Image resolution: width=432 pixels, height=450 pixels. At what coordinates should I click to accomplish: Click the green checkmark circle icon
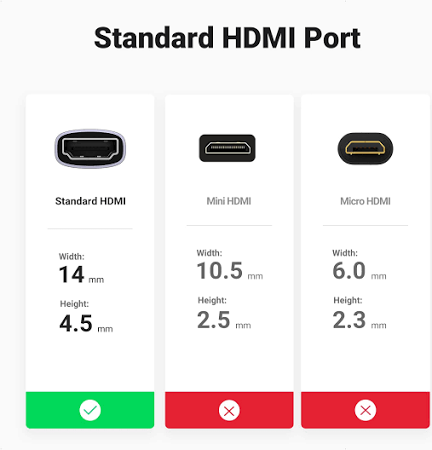(x=90, y=410)
